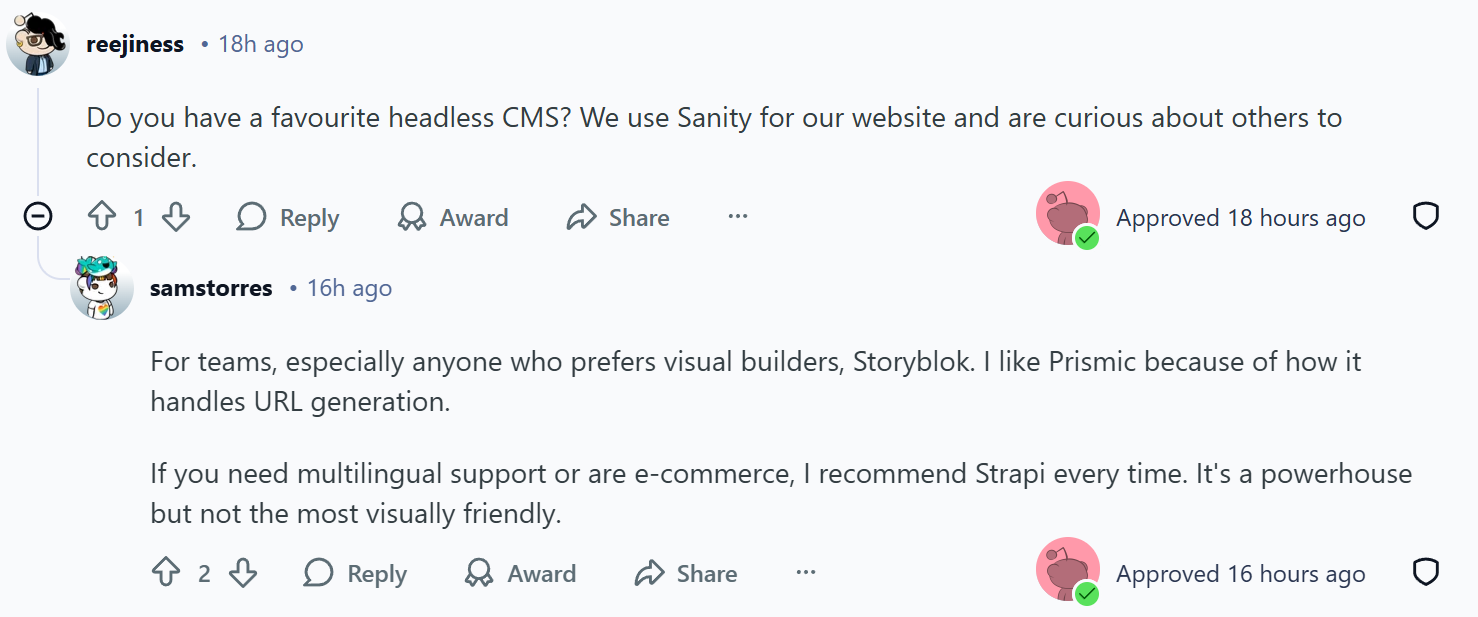
Task: Click samstorres's avatar image
Action: [102, 288]
